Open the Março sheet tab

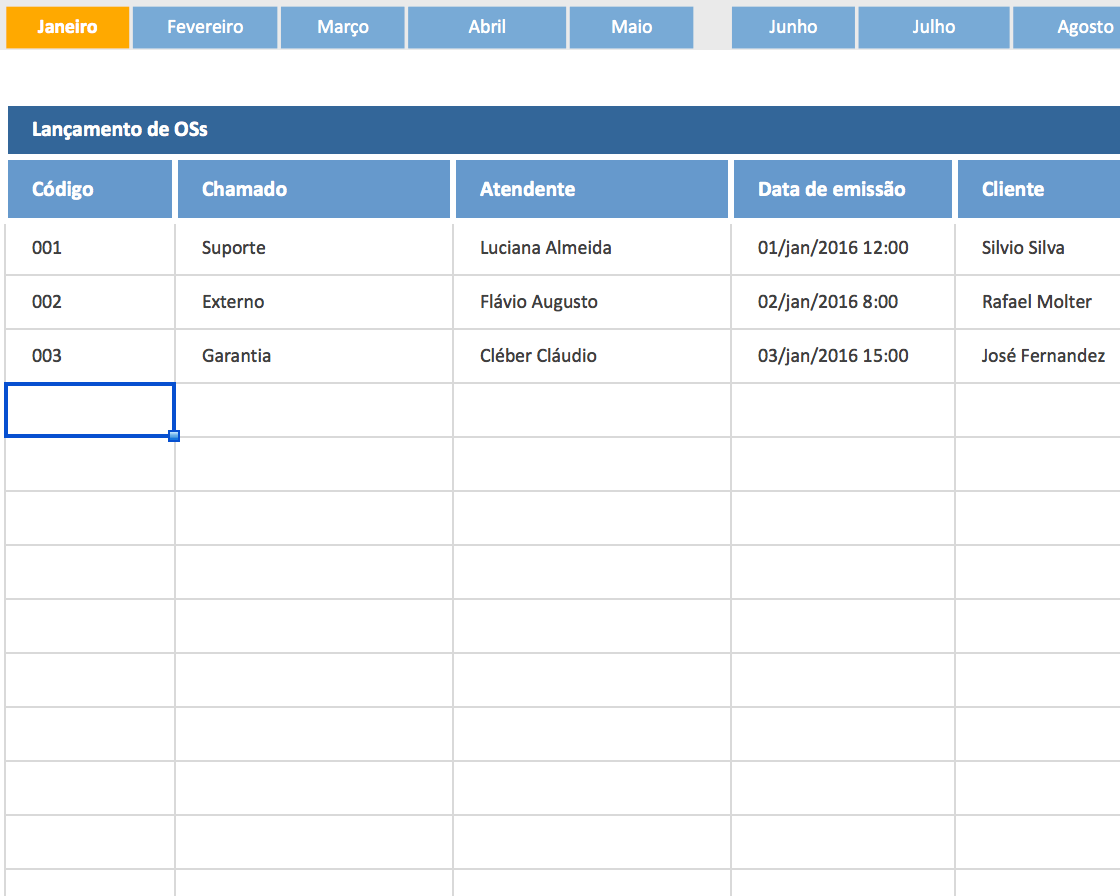click(x=342, y=27)
